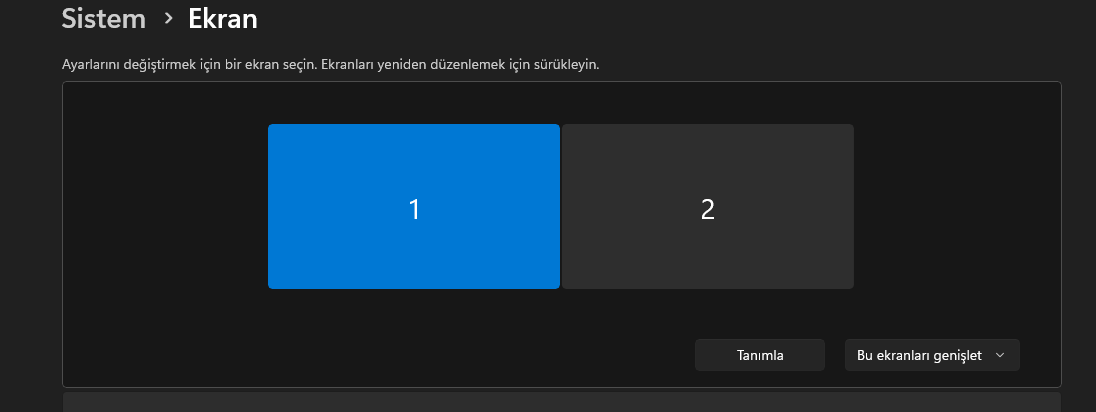Screen dimensions: 1096x412
Task: Click the number 1 inside blue monitor
Action: 414,209
